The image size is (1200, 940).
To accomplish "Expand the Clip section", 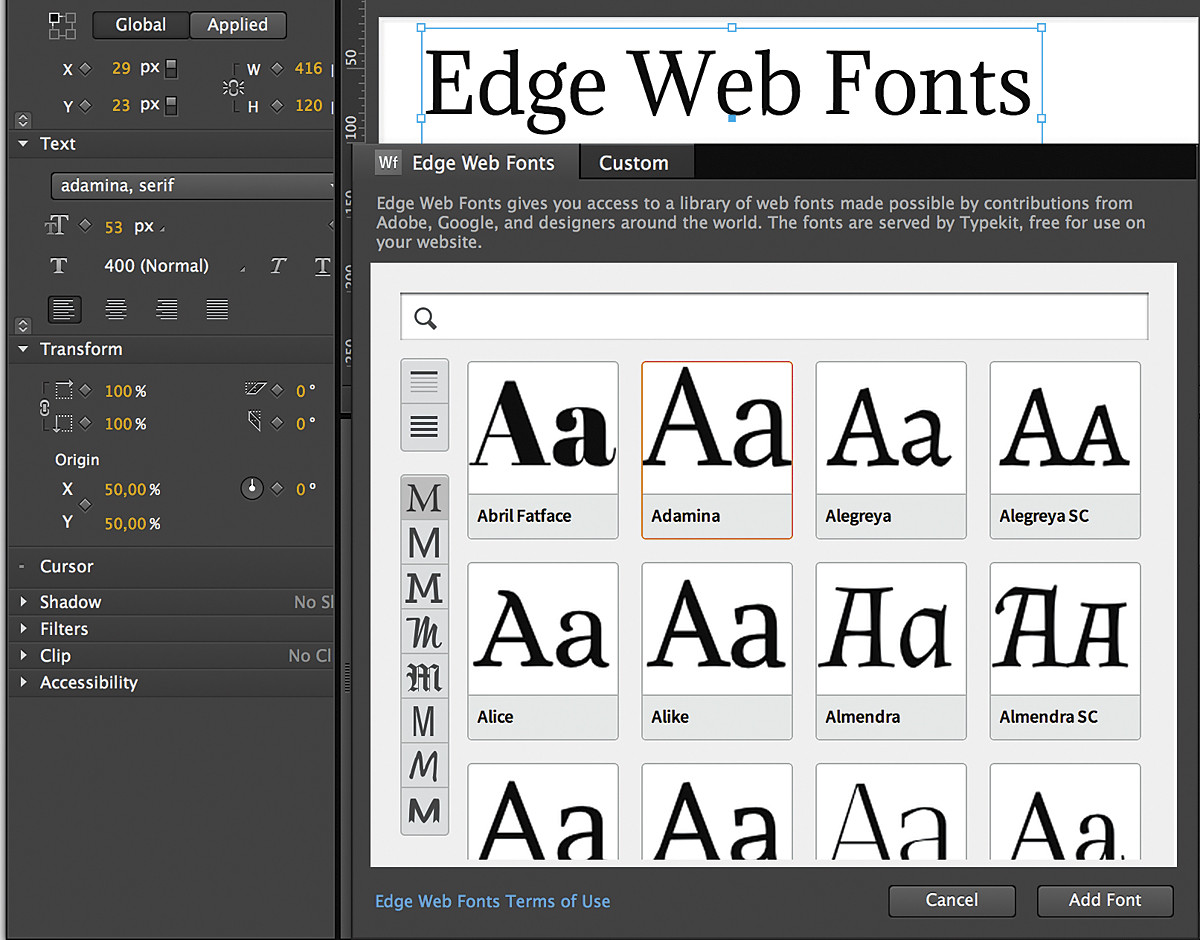I will (23, 656).
